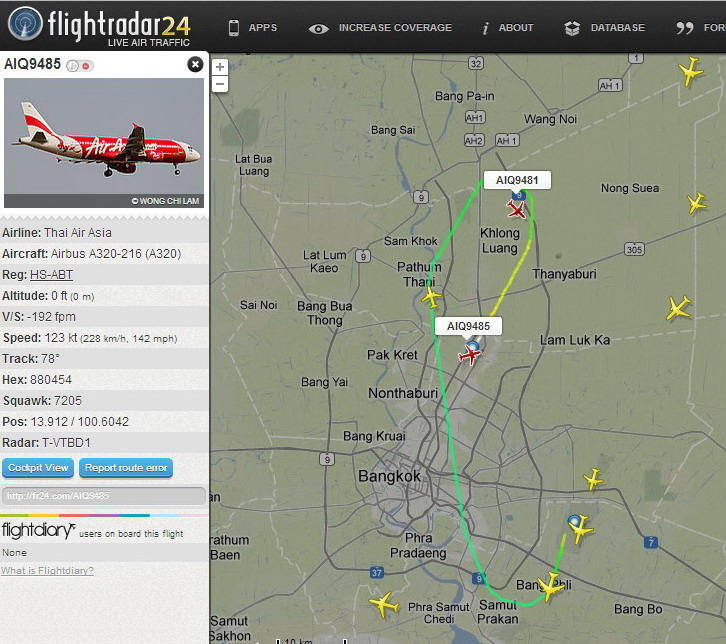Click the fr24.com/AIQ9485 URL field
The image size is (726, 644).
pyautogui.click(x=104, y=496)
